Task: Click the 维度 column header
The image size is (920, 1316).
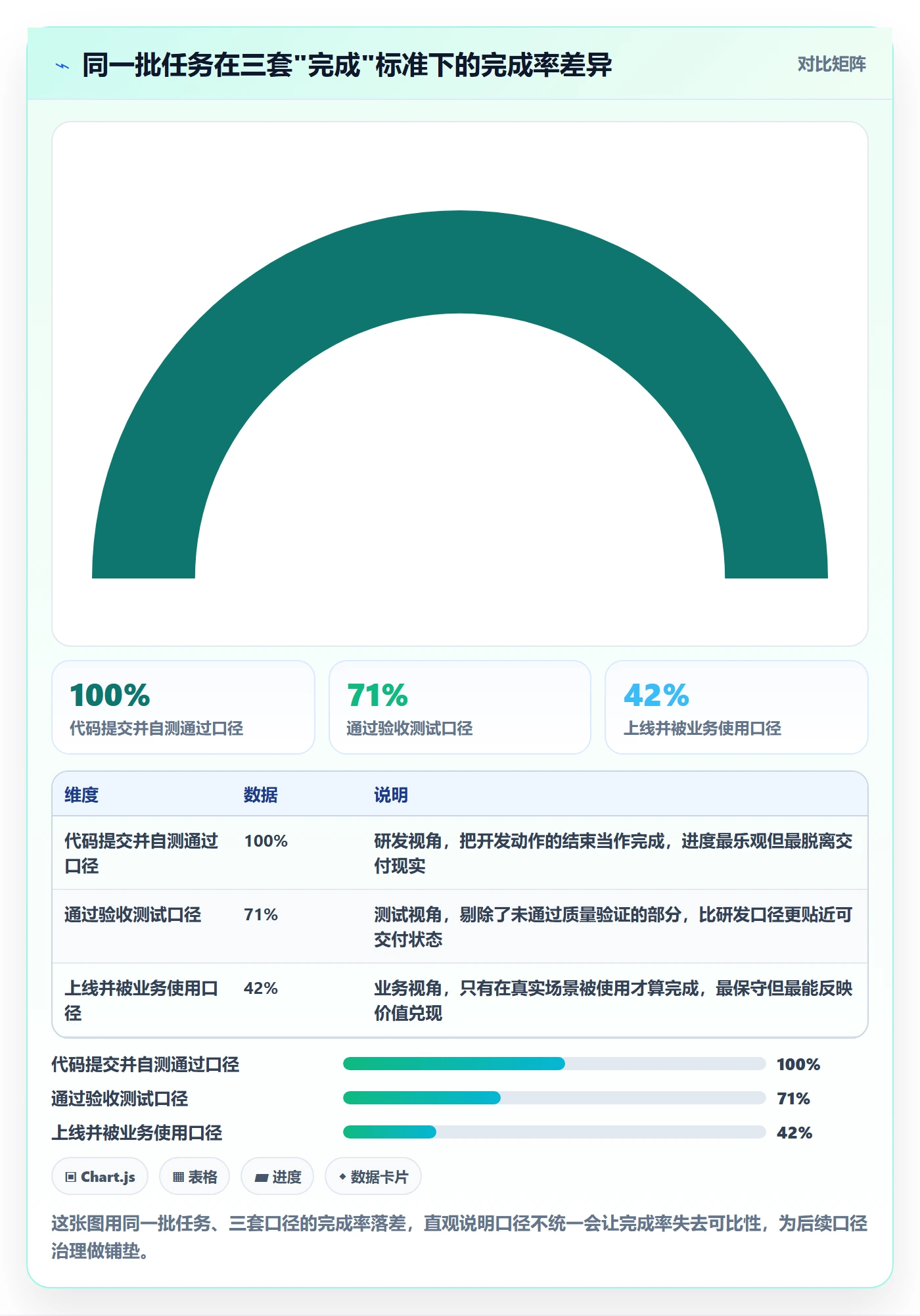Action: (x=81, y=795)
